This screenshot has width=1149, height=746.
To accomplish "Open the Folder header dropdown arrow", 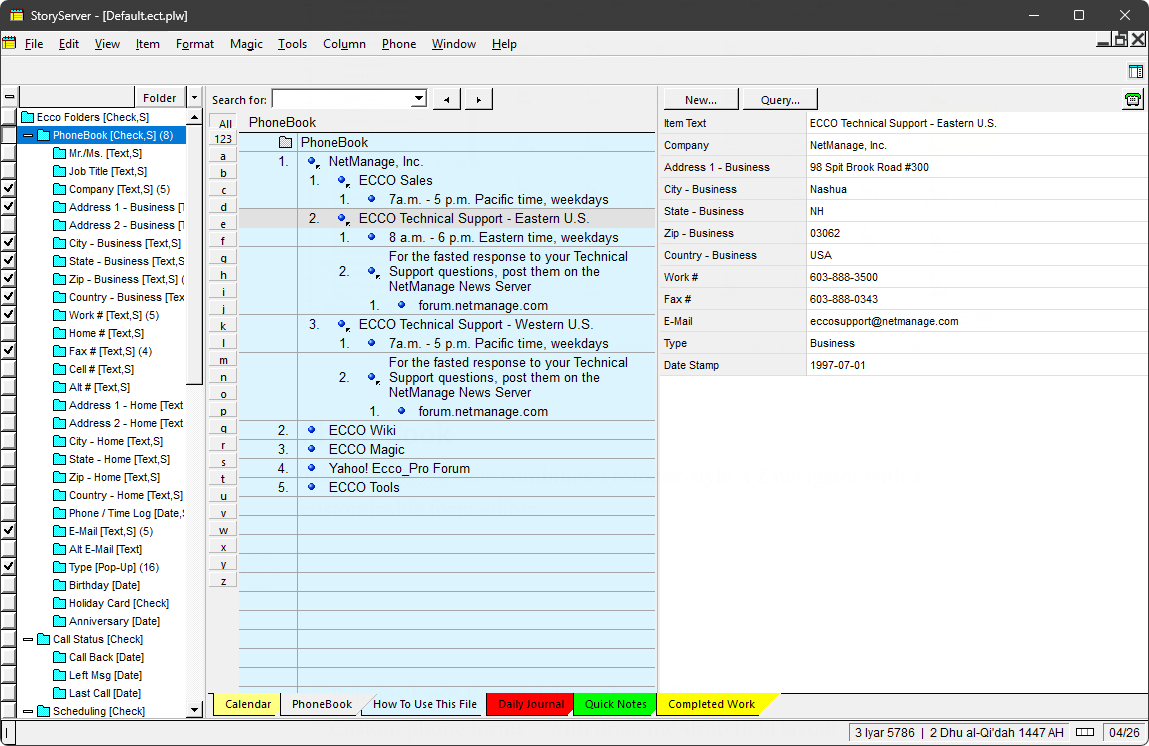I will (194, 97).
